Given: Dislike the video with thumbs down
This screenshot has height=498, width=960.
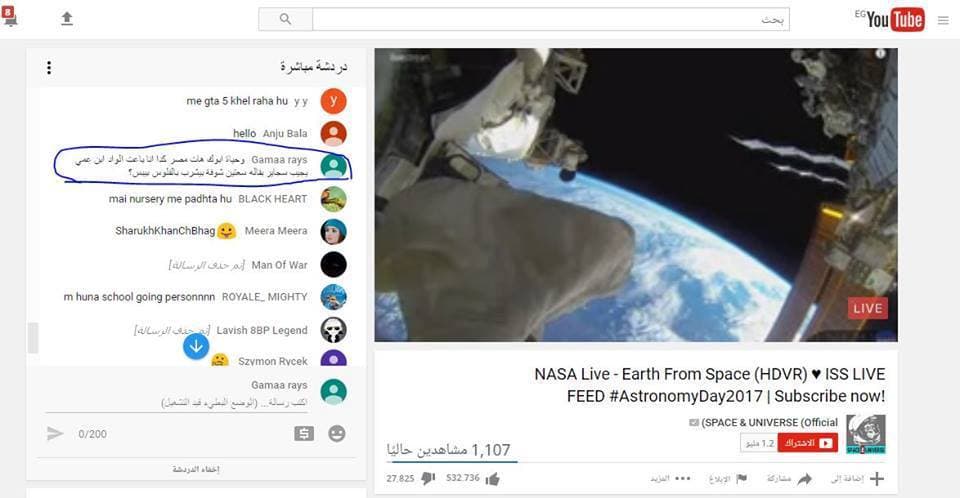Looking at the screenshot, I should [428, 478].
